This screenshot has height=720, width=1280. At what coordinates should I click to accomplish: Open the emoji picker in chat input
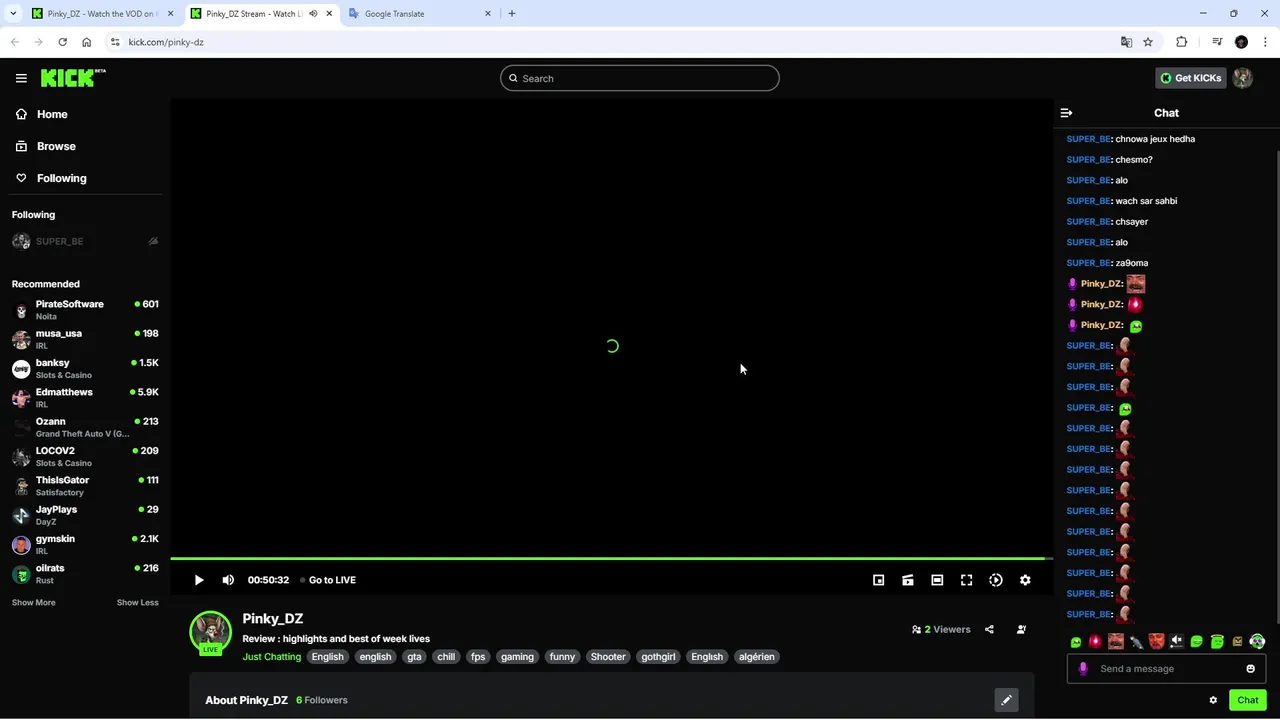pos(1250,669)
